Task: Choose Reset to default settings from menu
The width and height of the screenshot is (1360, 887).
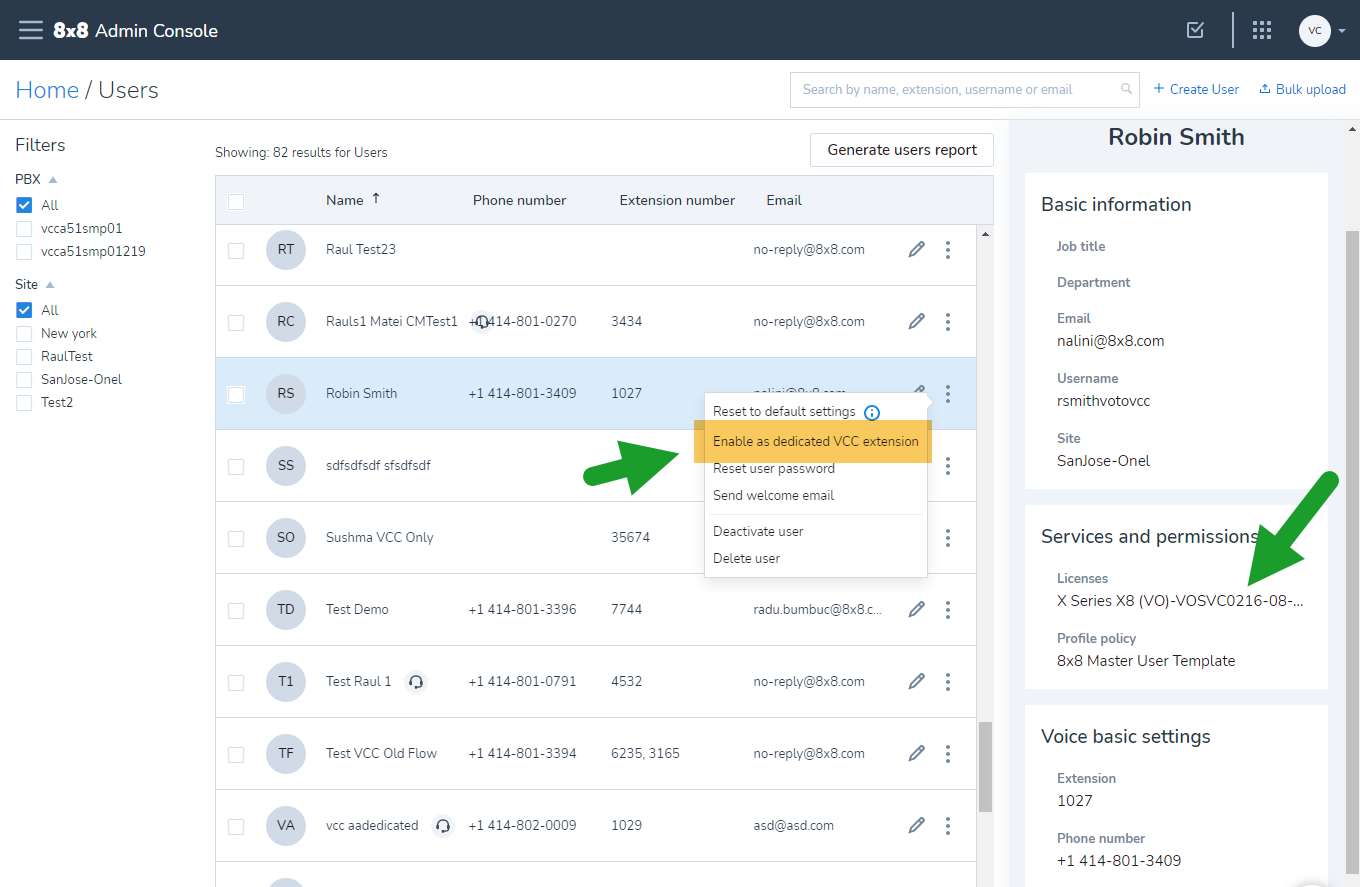Action: [x=784, y=411]
